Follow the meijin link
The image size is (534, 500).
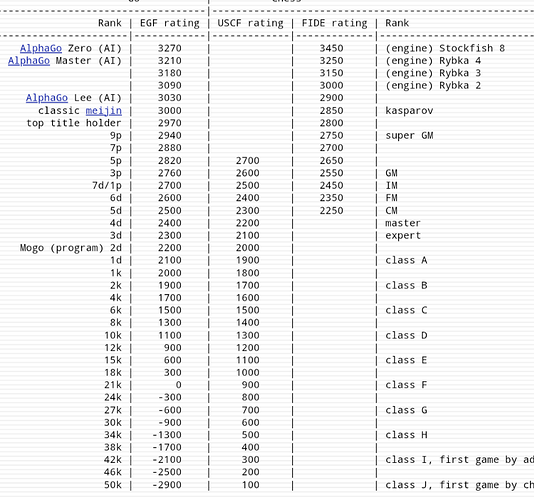pyautogui.click(x=104, y=111)
